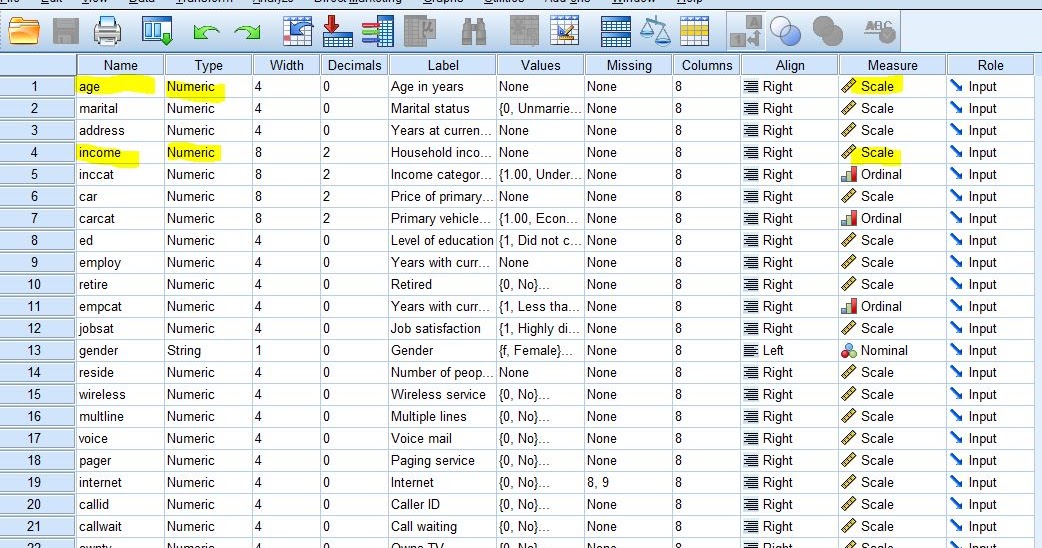This screenshot has height=548, width=1042.
Task: Click 'Age in years' label cell
Action: [x=443, y=86]
